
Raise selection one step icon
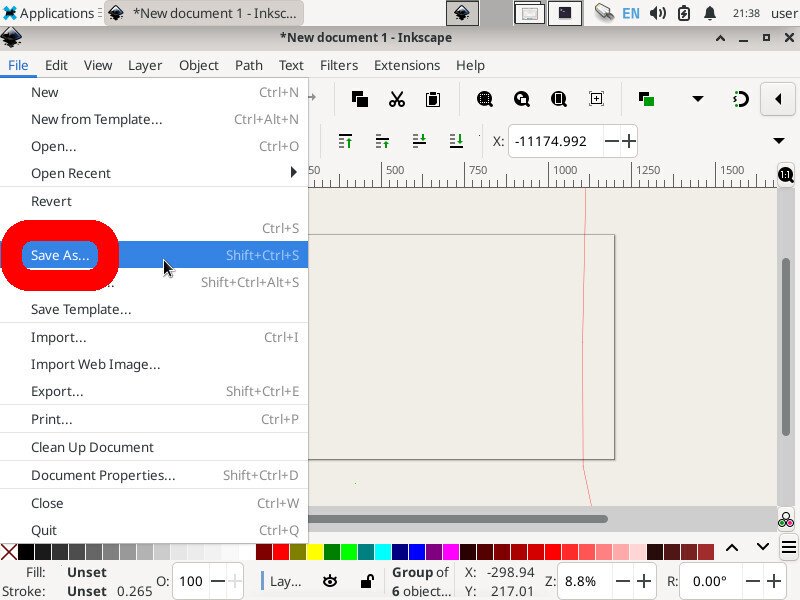coord(382,141)
